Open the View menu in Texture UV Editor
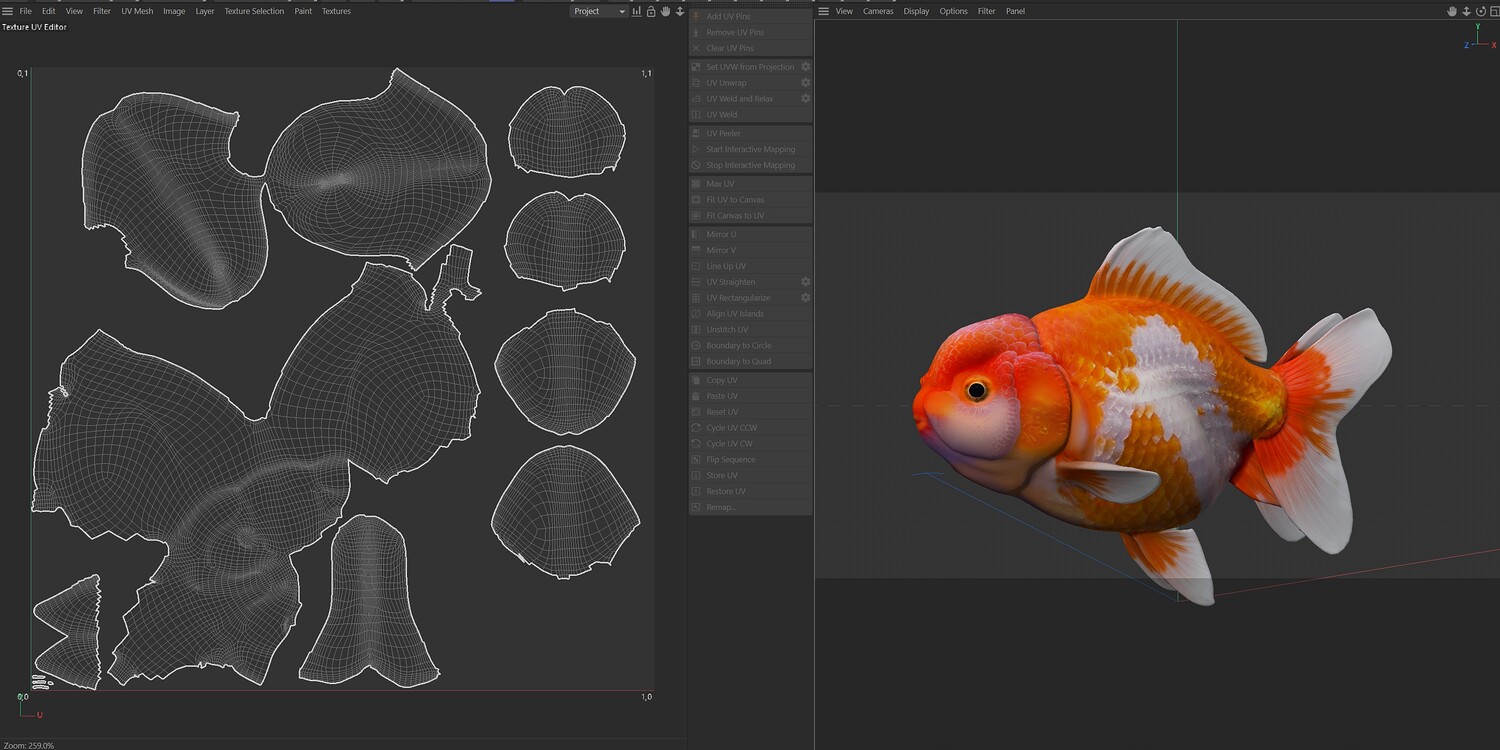This screenshot has height=750, width=1500. 74,11
